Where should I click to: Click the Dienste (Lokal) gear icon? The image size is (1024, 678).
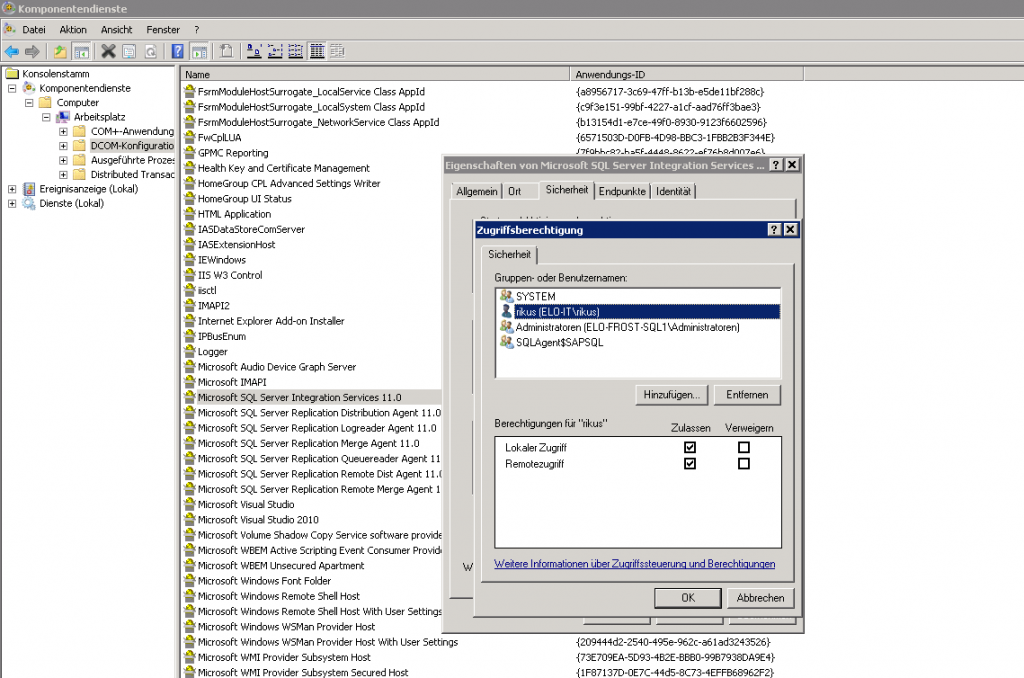[x=29, y=203]
